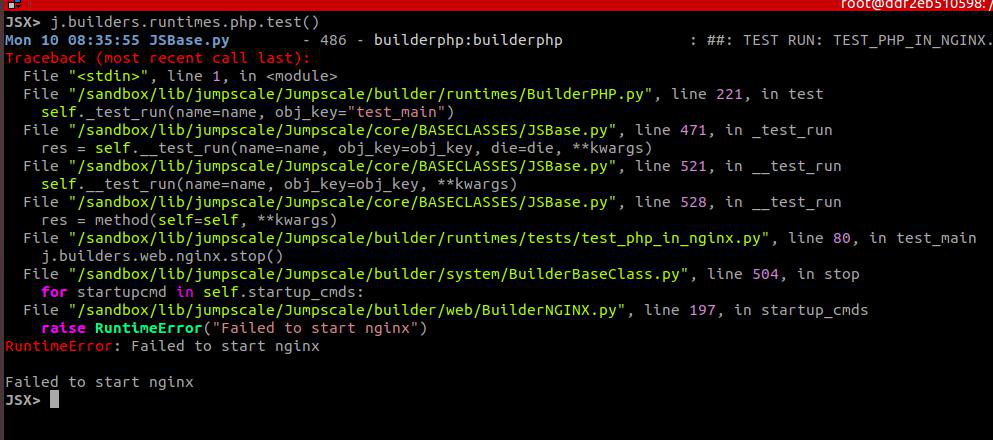
Task: Click 'in stop' after line 504
Action: (828, 275)
